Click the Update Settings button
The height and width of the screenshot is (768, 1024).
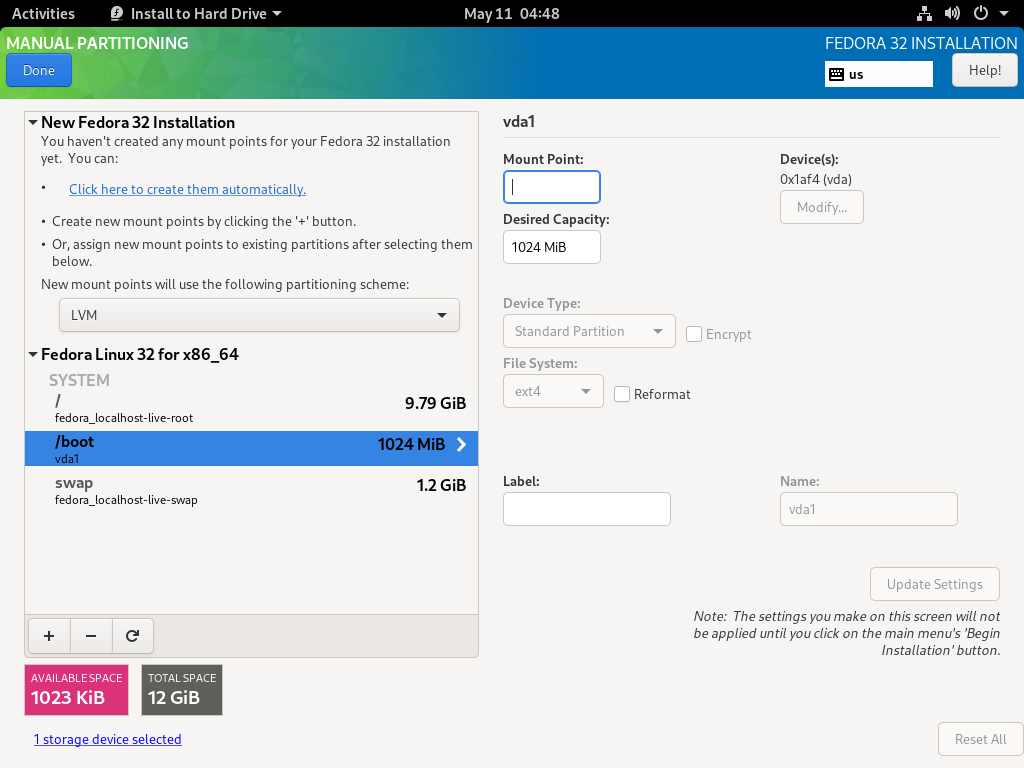(935, 584)
